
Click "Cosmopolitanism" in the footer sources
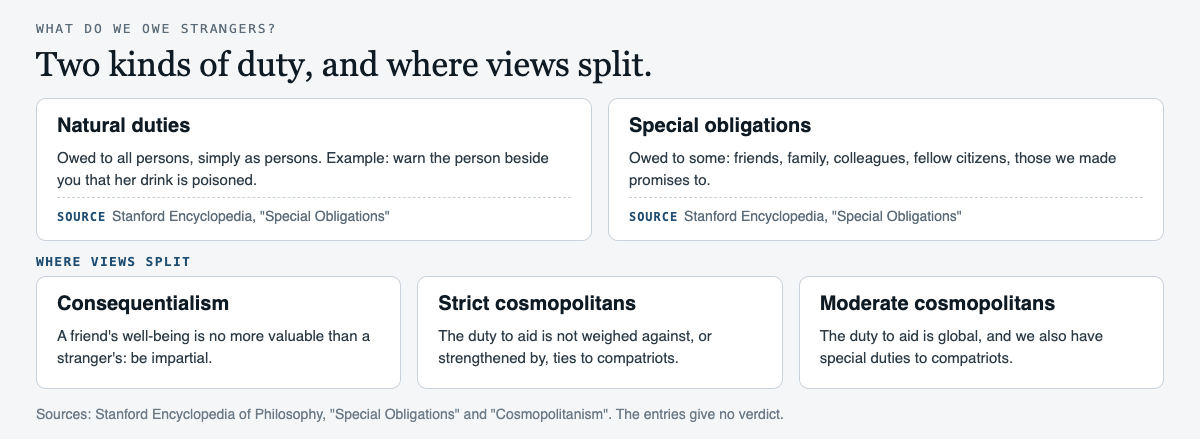point(551,413)
